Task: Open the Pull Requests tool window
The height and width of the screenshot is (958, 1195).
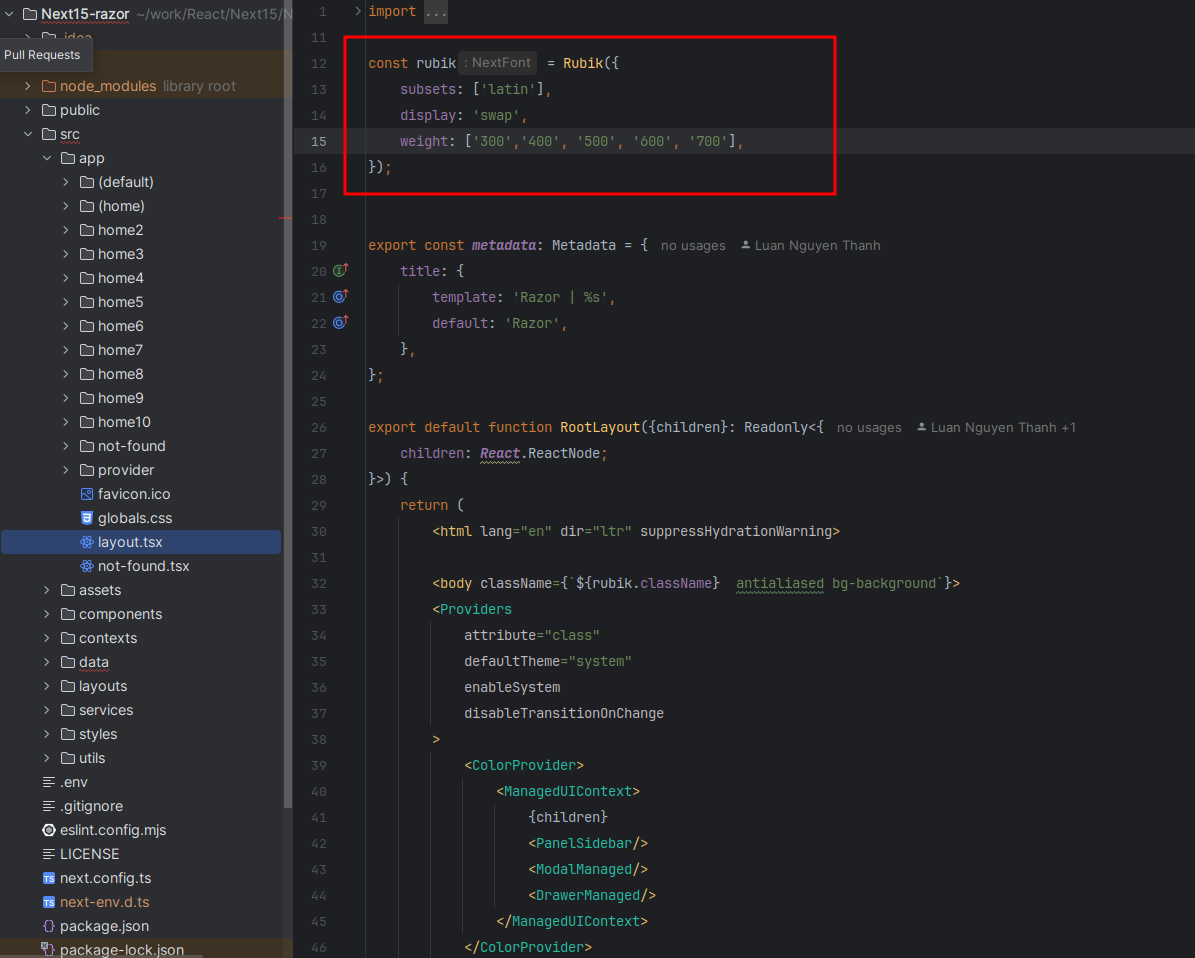Action: click(x=42, y=55)
